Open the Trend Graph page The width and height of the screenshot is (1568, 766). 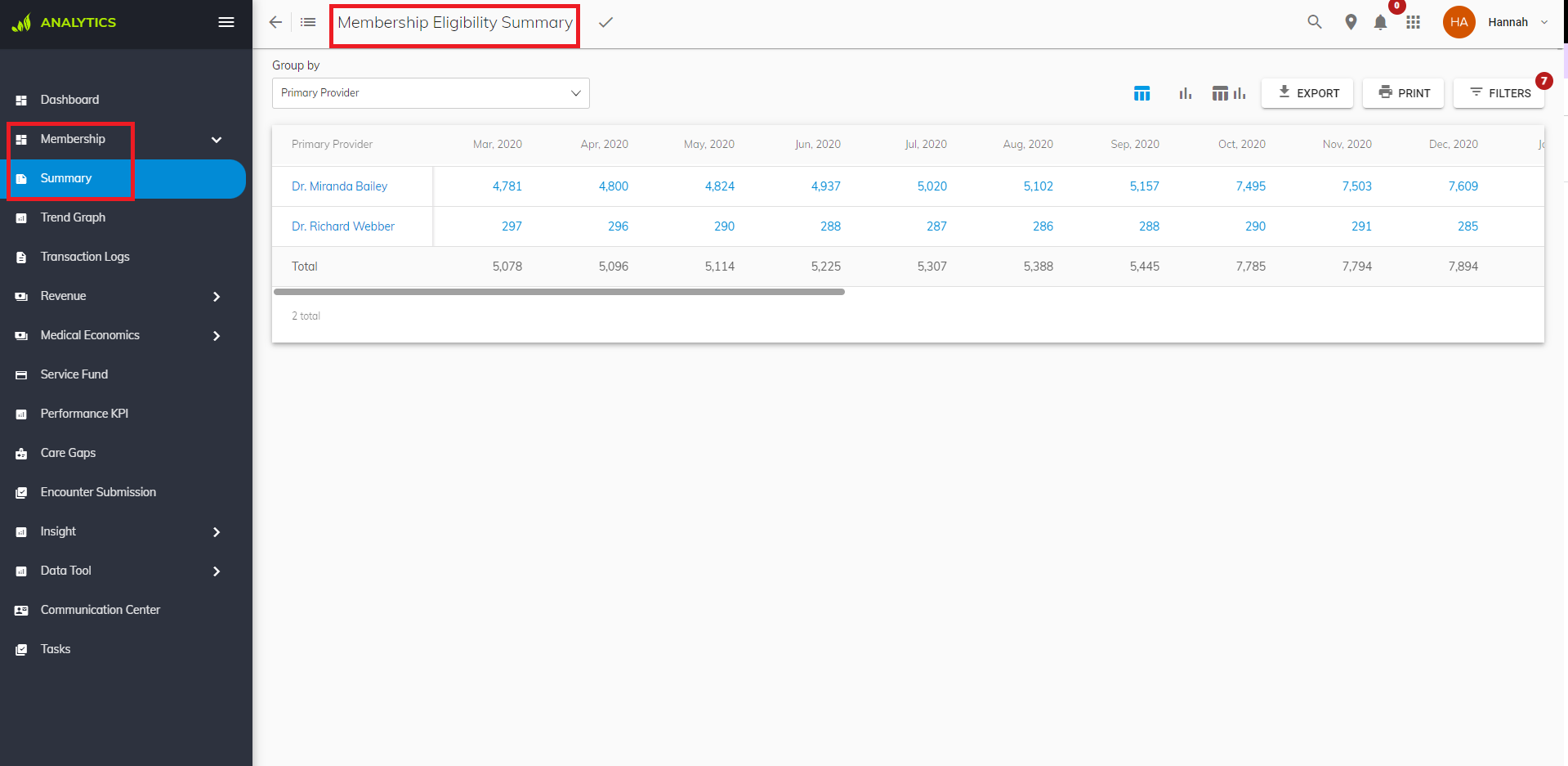(73, 217)
